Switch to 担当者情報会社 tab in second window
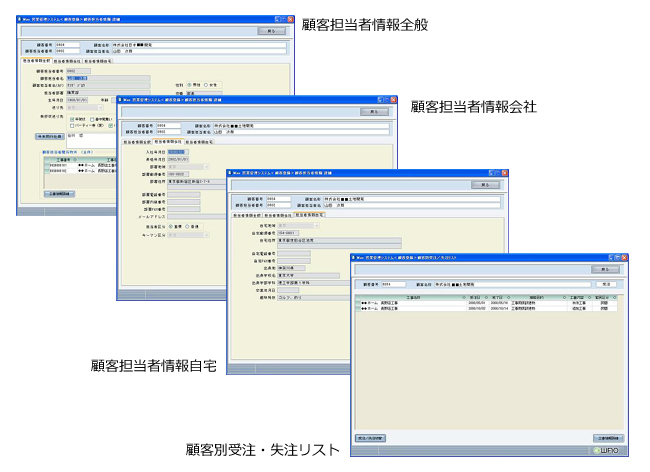650x472 pixels. click(167, 142)
